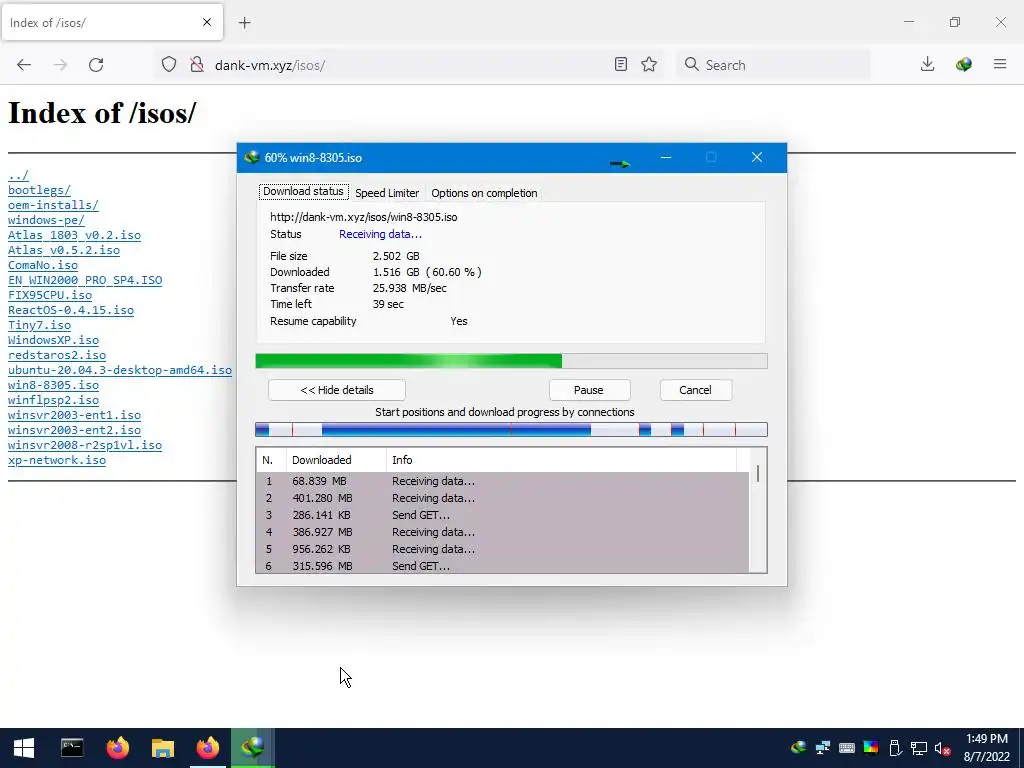Open the oem-installs/ folder link
Viewport: 1024px width, 768px height.
click(x=54, y=205)
